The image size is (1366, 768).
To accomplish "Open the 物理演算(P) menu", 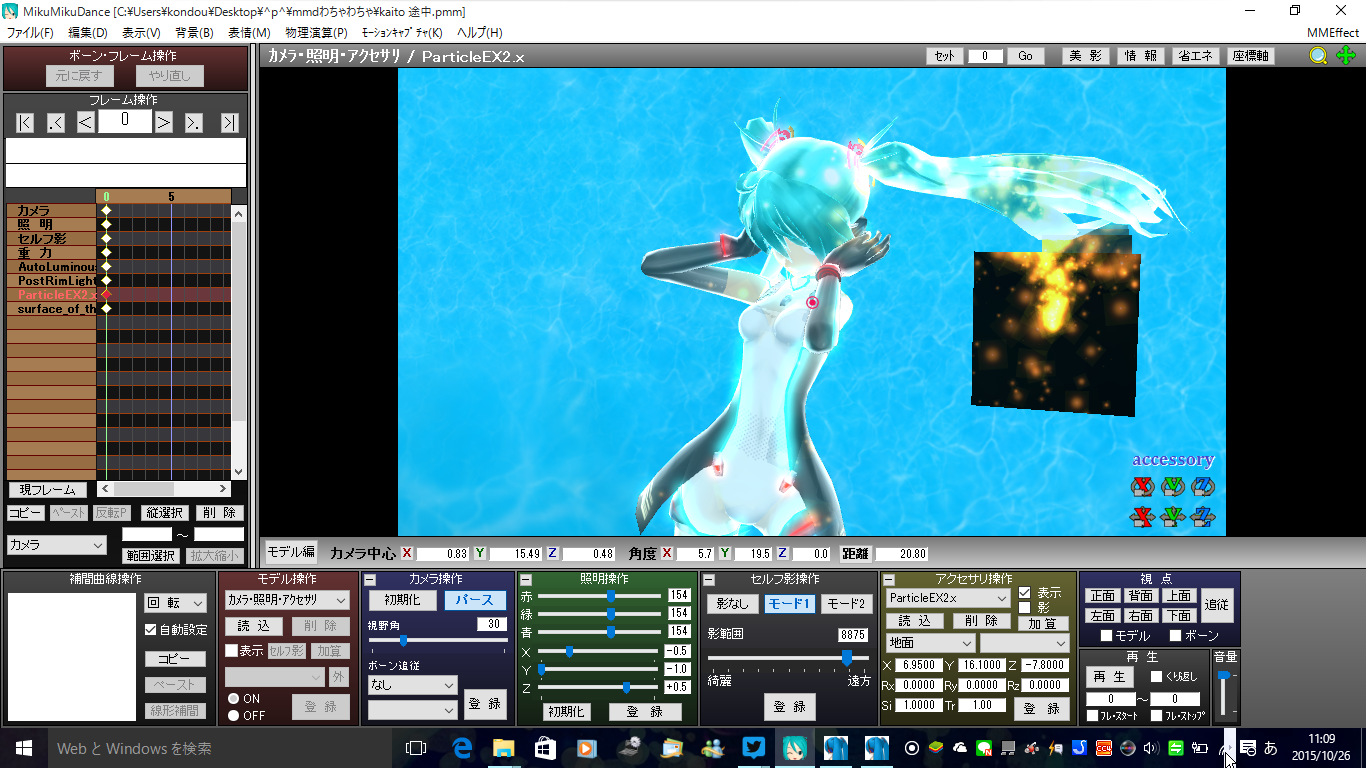I will (x=317, y=32).
